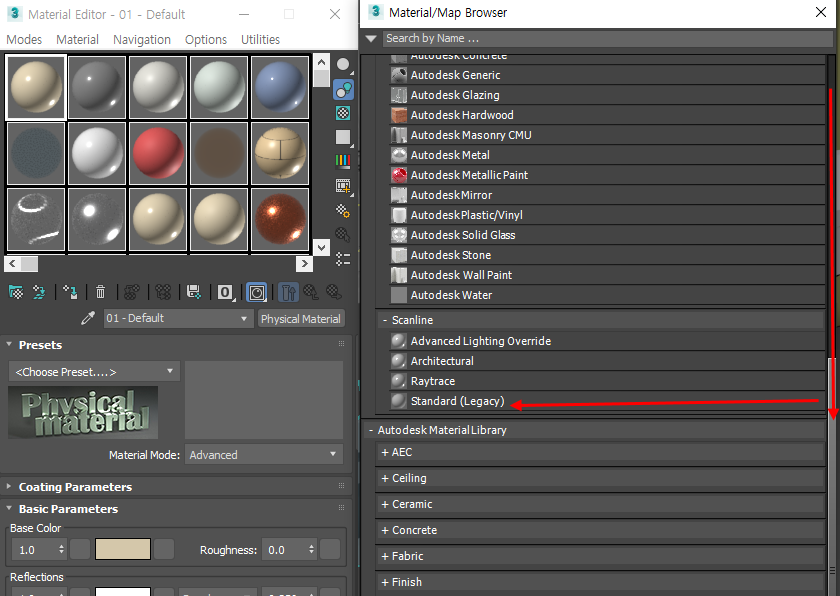Click the Video Color Check icon
This screenshot has width=840, height=596.
pyautogui.click(x=343, y=161)
